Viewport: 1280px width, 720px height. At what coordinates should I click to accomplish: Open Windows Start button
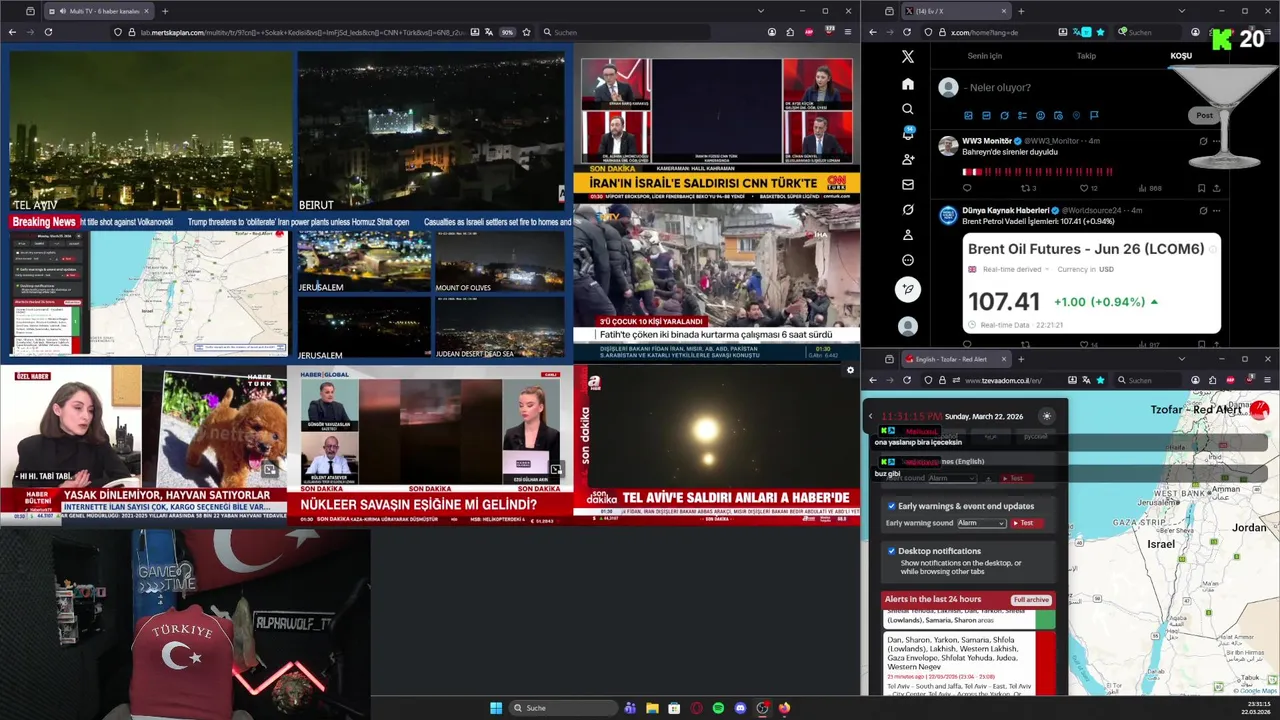495,708
